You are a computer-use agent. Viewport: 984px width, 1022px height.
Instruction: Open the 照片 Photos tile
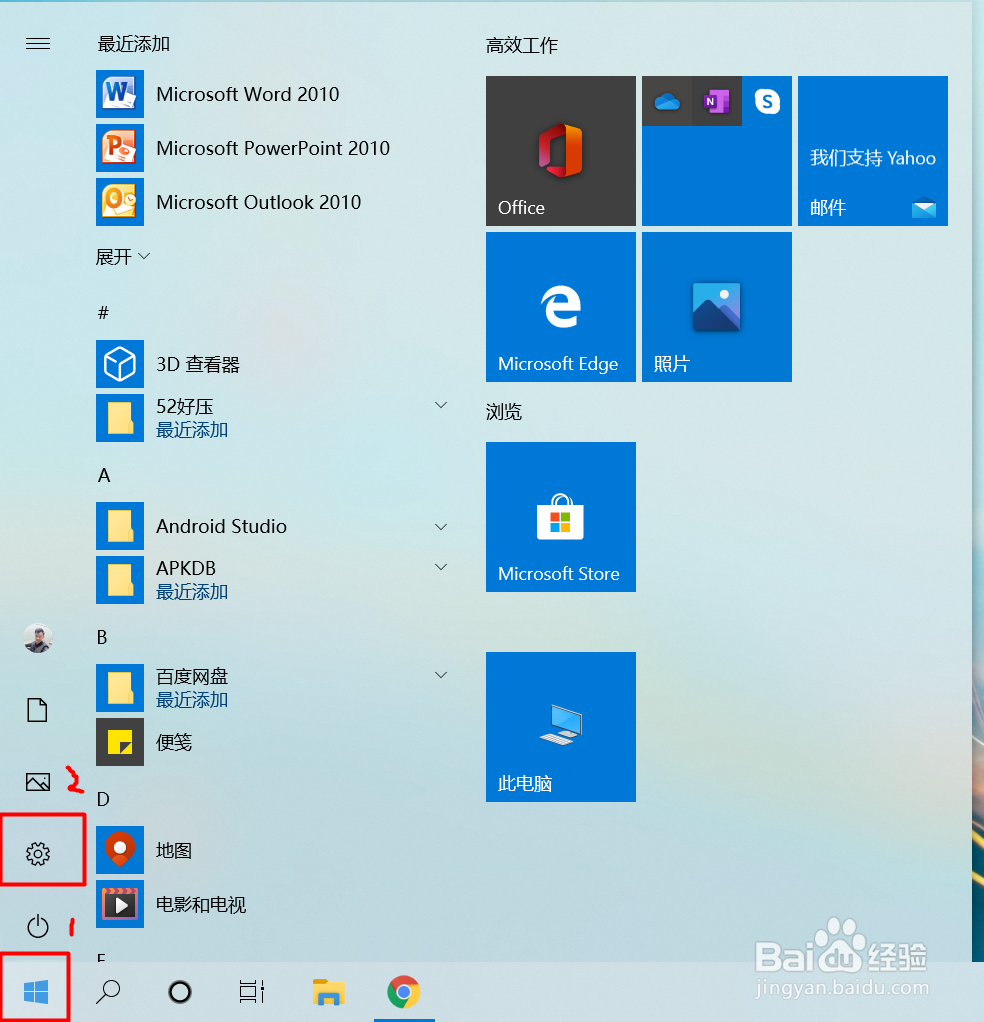[716, 306]
